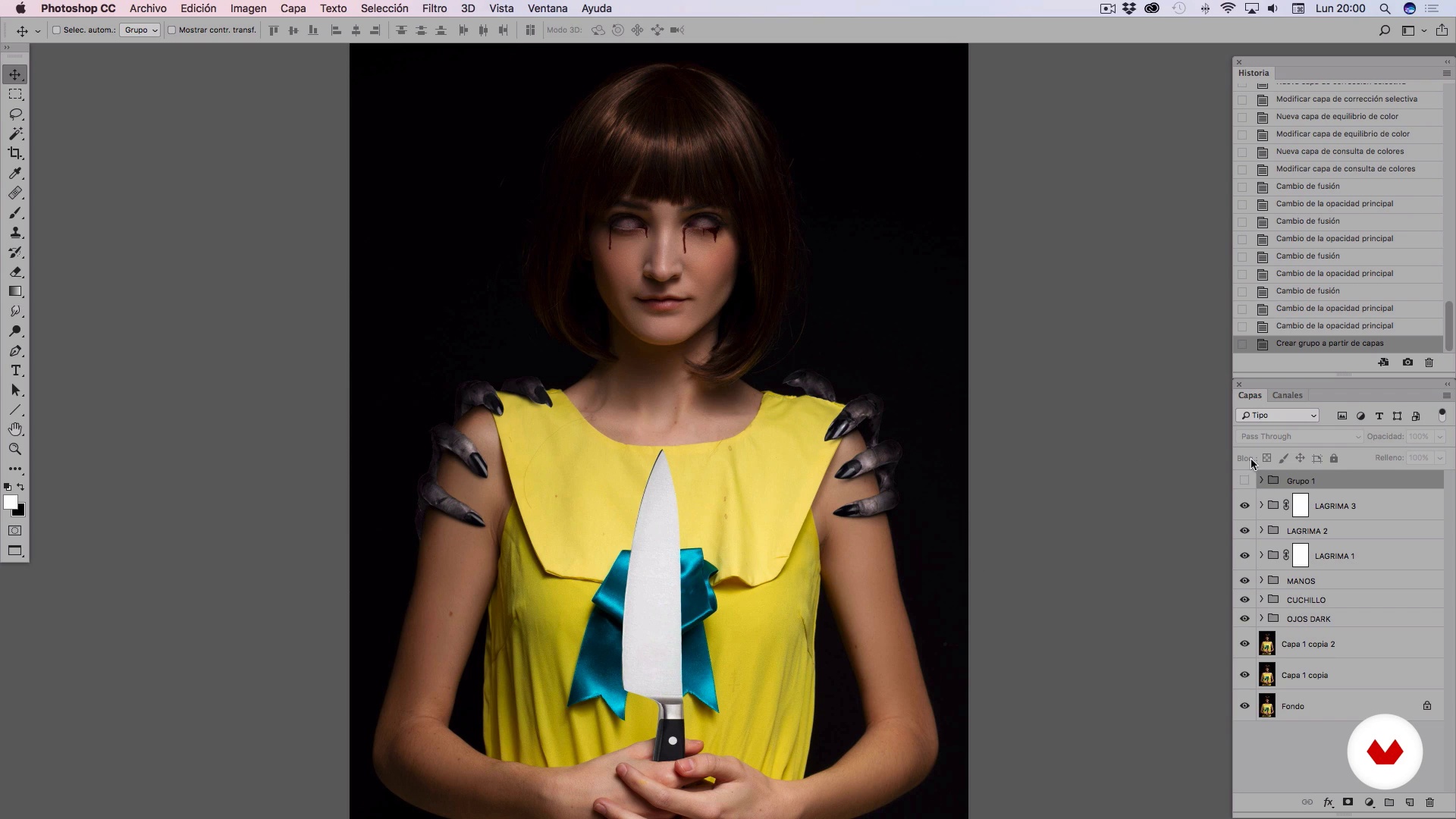This screenshot has width=1456, height=819.
Task: Expand the Grupo 1 folder
Action: click(x=1261, y=481)
